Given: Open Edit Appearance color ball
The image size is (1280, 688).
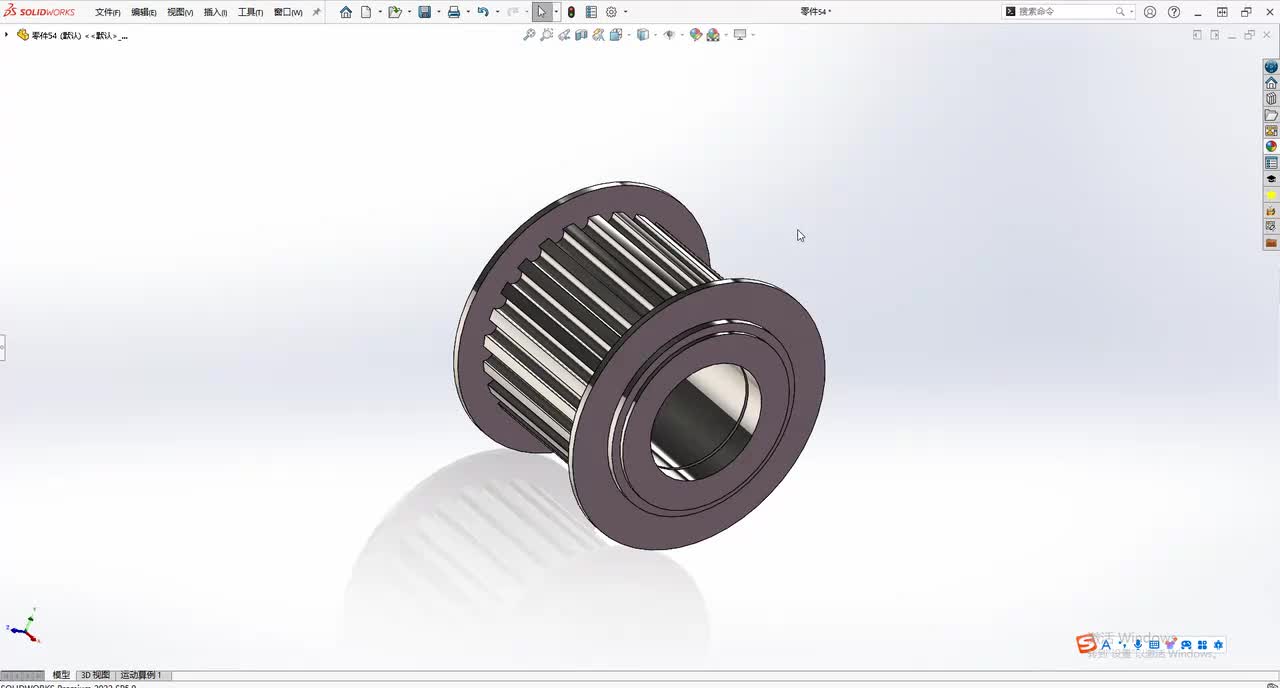Looking at the screenshot, I should click(696, 35).
